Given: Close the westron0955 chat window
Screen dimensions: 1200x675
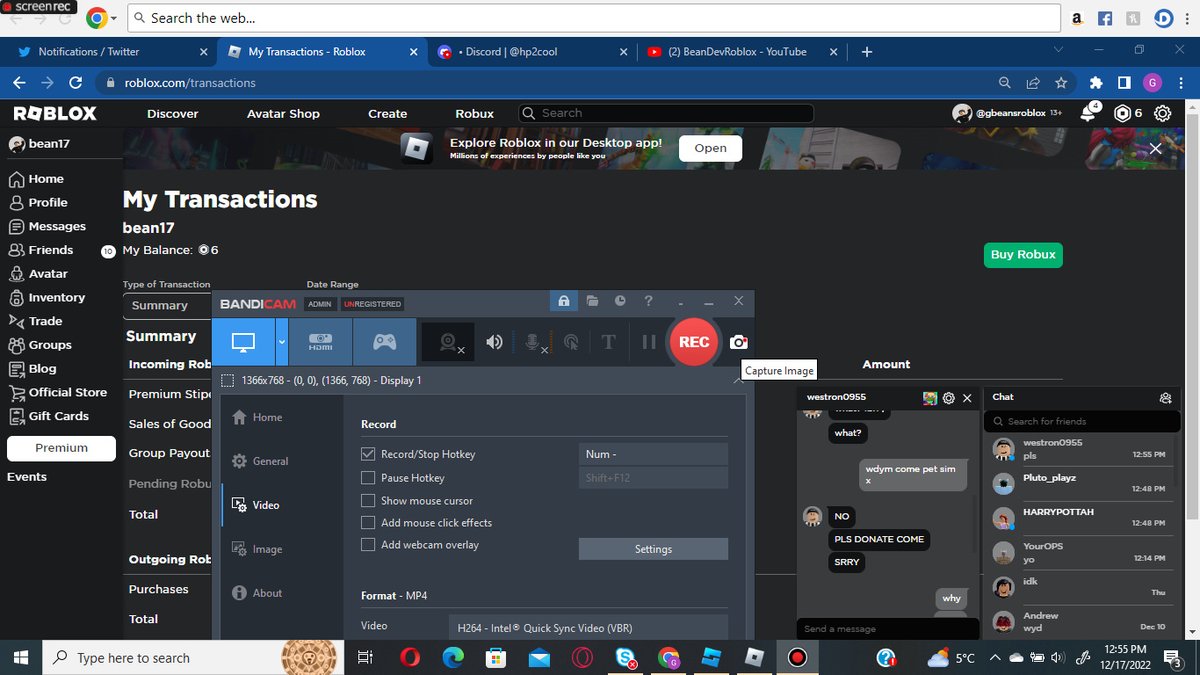Looking at the screenshot, I should (x=967, y=398).
